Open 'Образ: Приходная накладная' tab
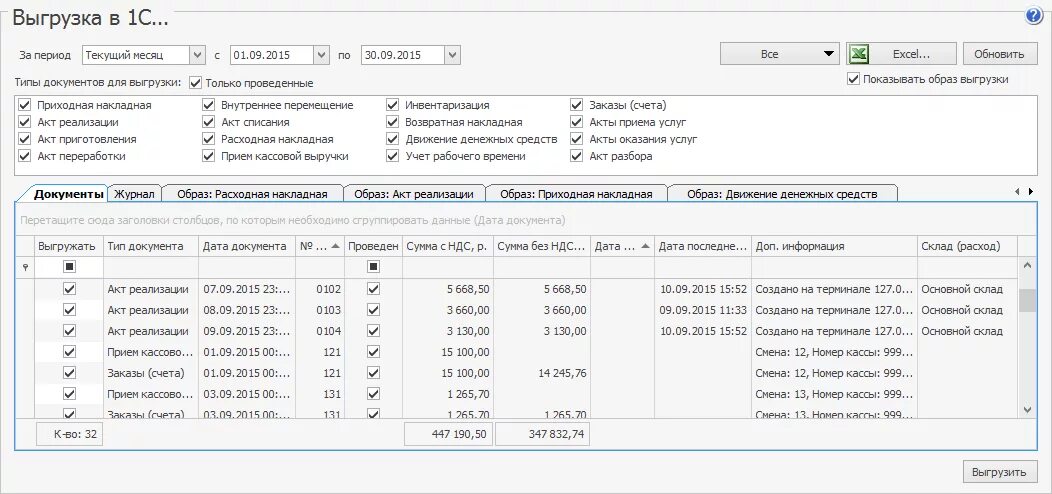Viewport: 1052px width, 494px height. 576,194
